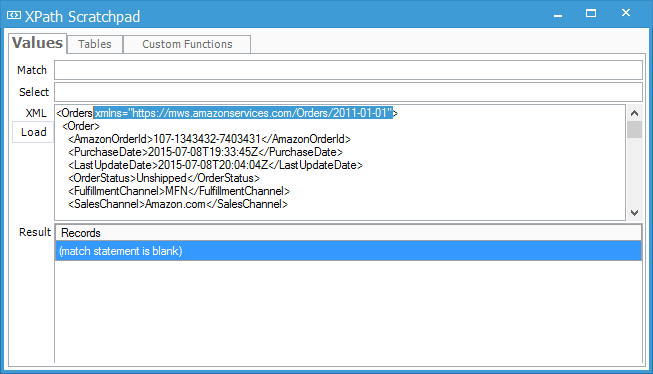Click into the Match input field
Screen dimensions: 653x374
coord(348,70)
